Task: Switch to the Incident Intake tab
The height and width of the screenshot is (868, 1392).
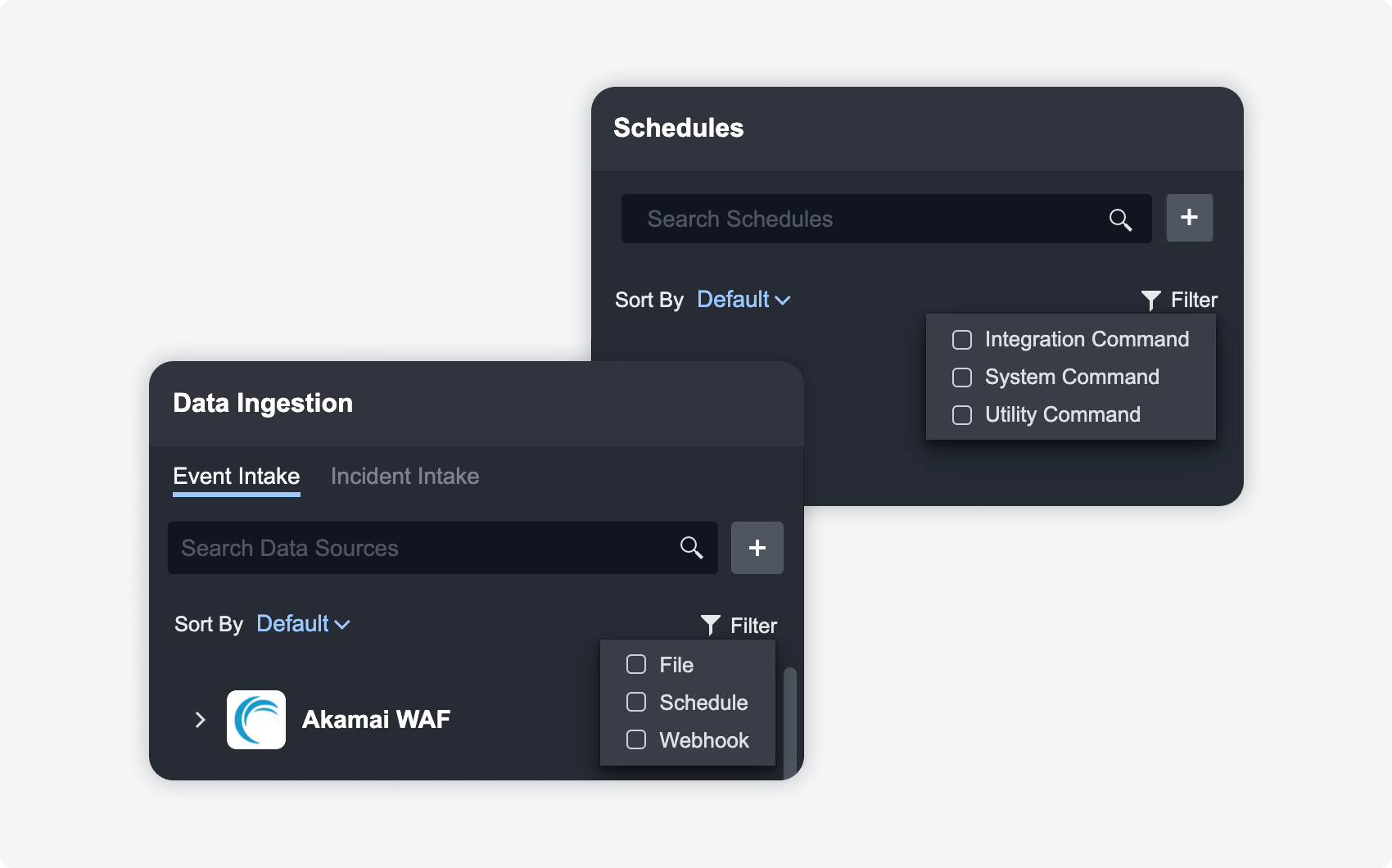Action: pyautogui.click(x=404, y=477)
